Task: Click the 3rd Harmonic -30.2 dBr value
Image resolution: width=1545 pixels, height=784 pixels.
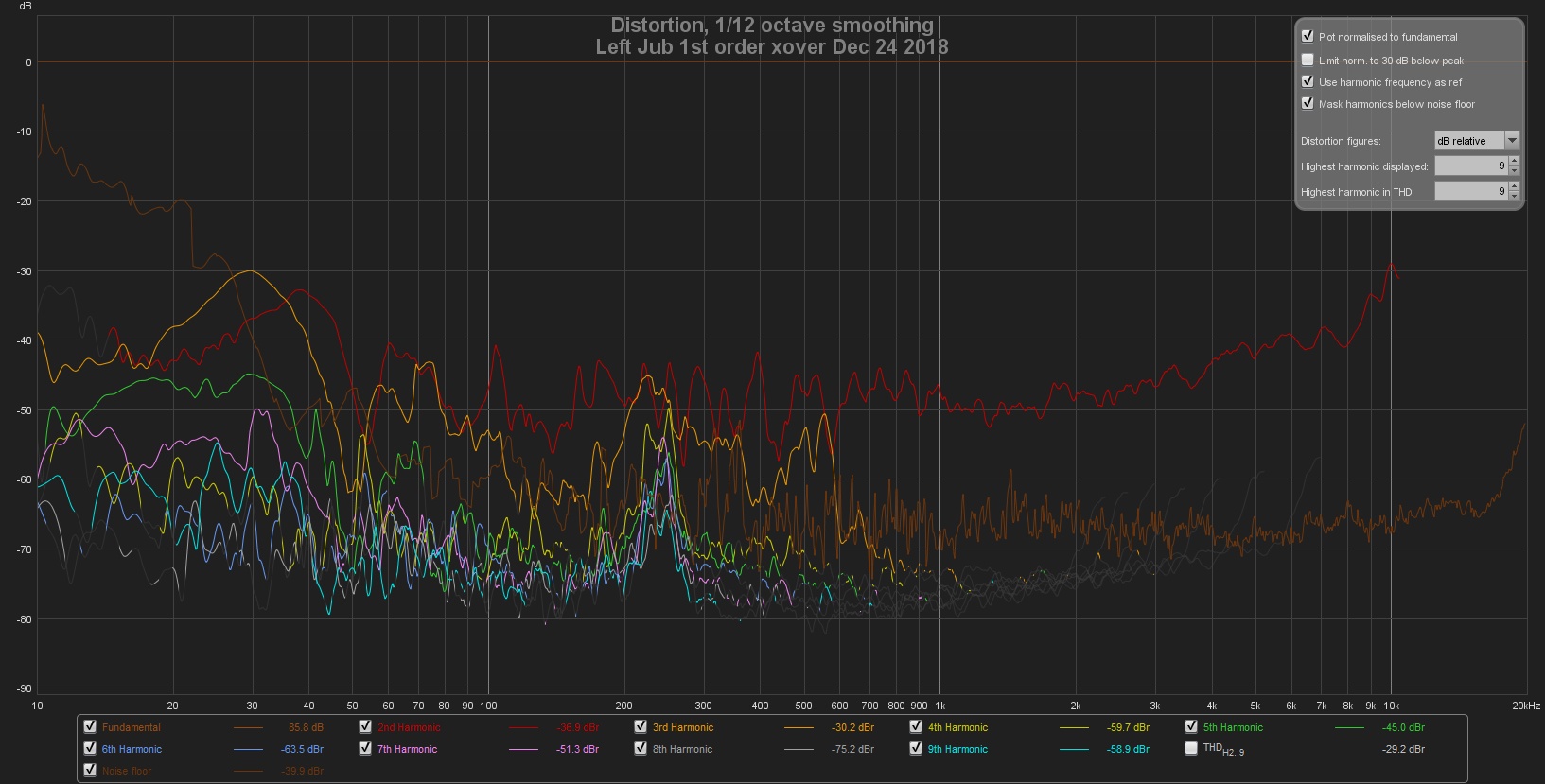Action: pyautogui.click(x=852, y=728)
